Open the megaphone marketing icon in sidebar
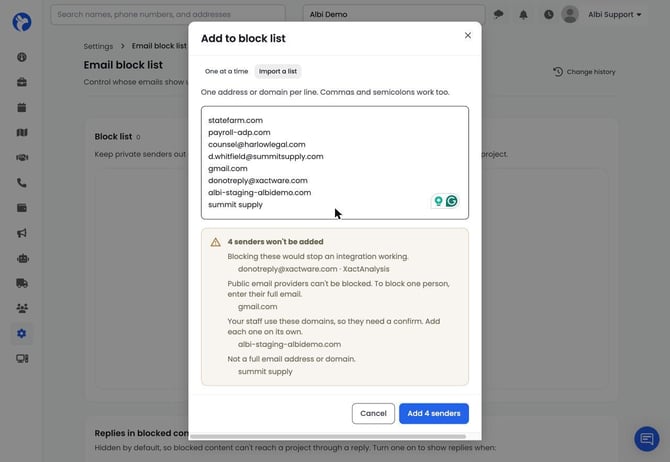Screen dimensions: 670x462 point(22,233)
